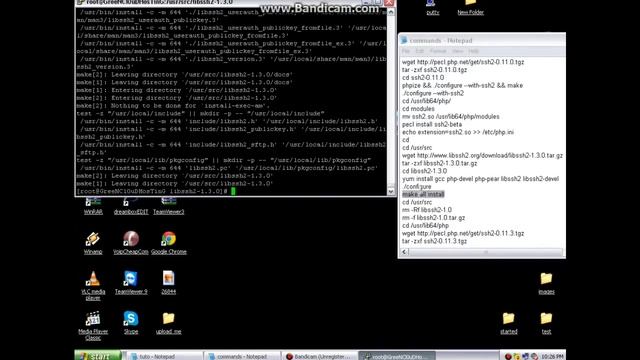Click the 'pecl install ssh2-beta' line
The image size is (640, 360).
[x=432, y=124]
